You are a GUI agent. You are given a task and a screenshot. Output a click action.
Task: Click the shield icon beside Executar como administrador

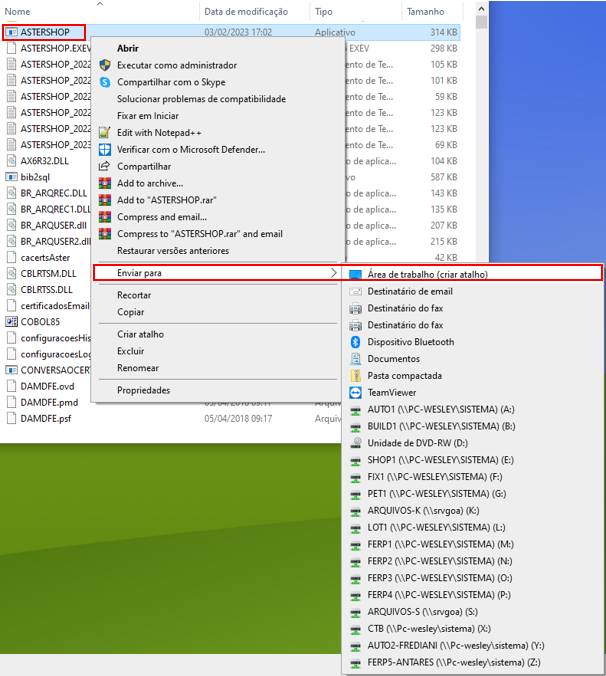(105, 65)
